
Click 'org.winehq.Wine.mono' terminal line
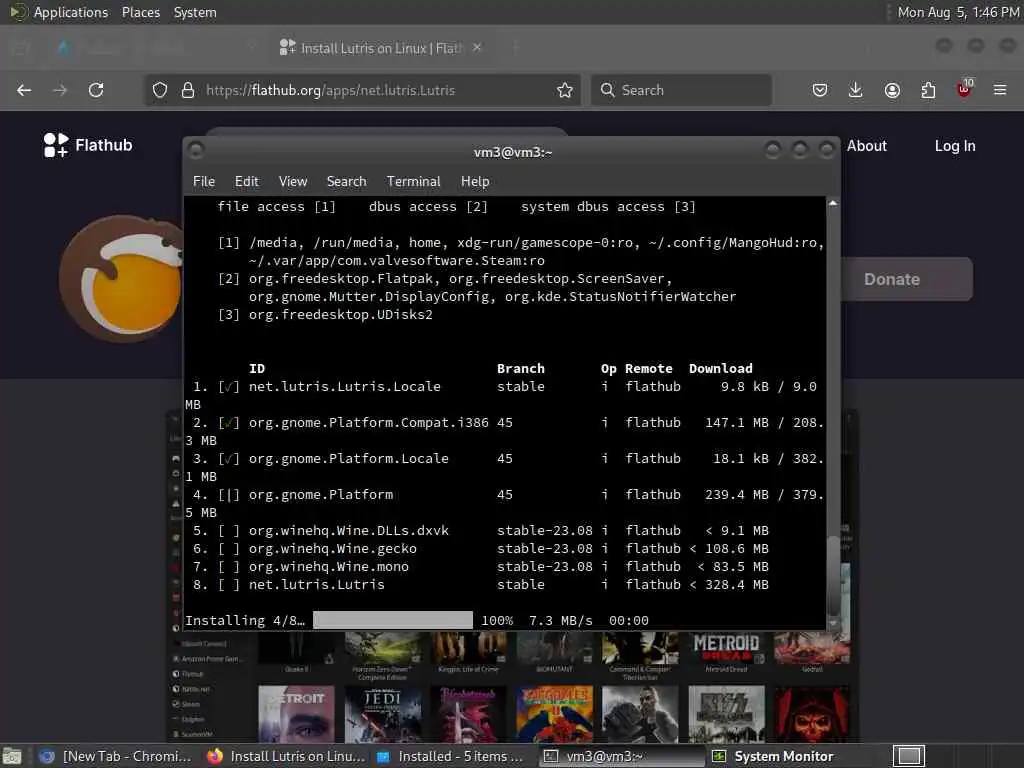coord(328,566)
